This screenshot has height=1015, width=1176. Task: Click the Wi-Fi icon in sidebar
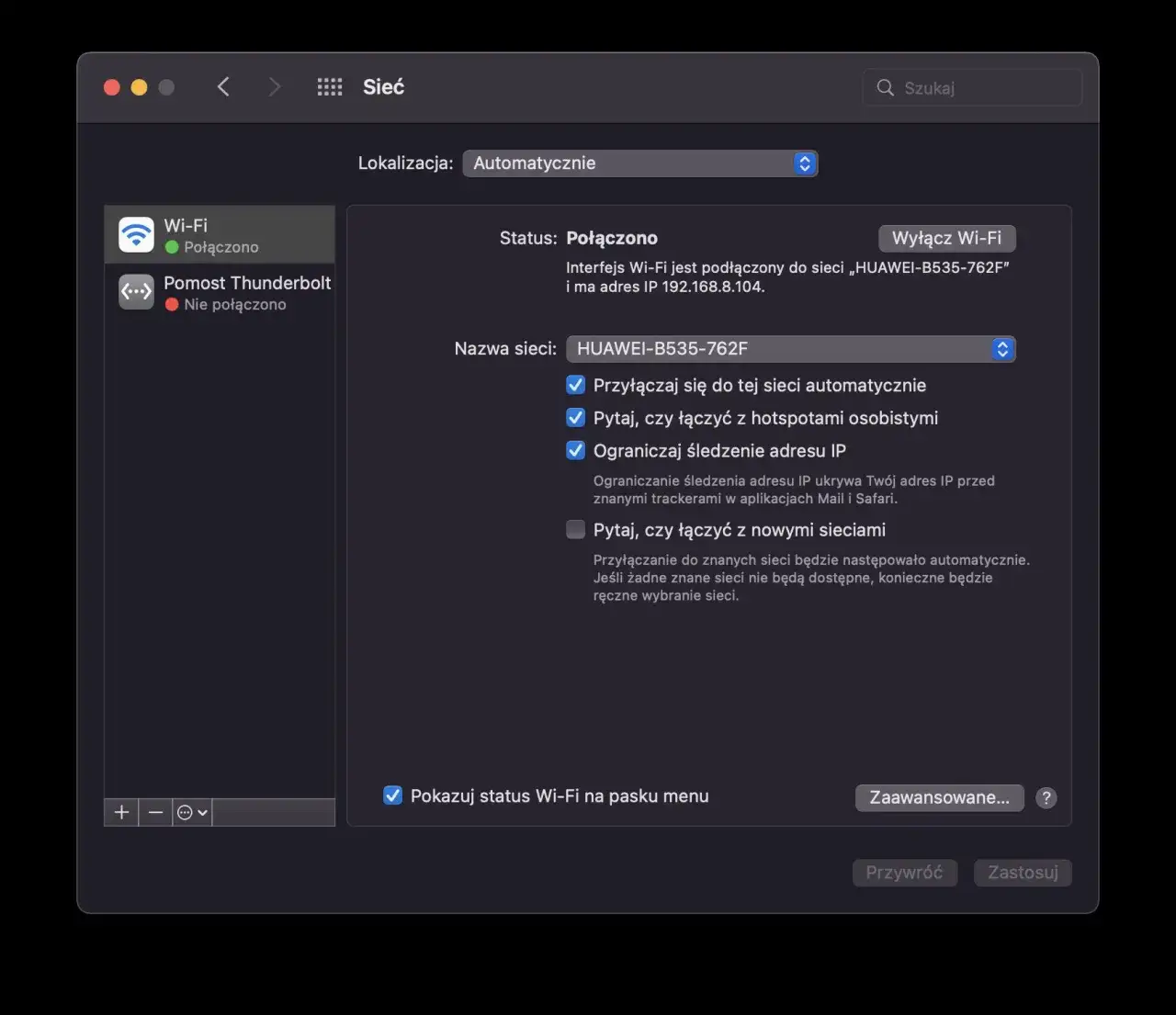click(136, 234)
